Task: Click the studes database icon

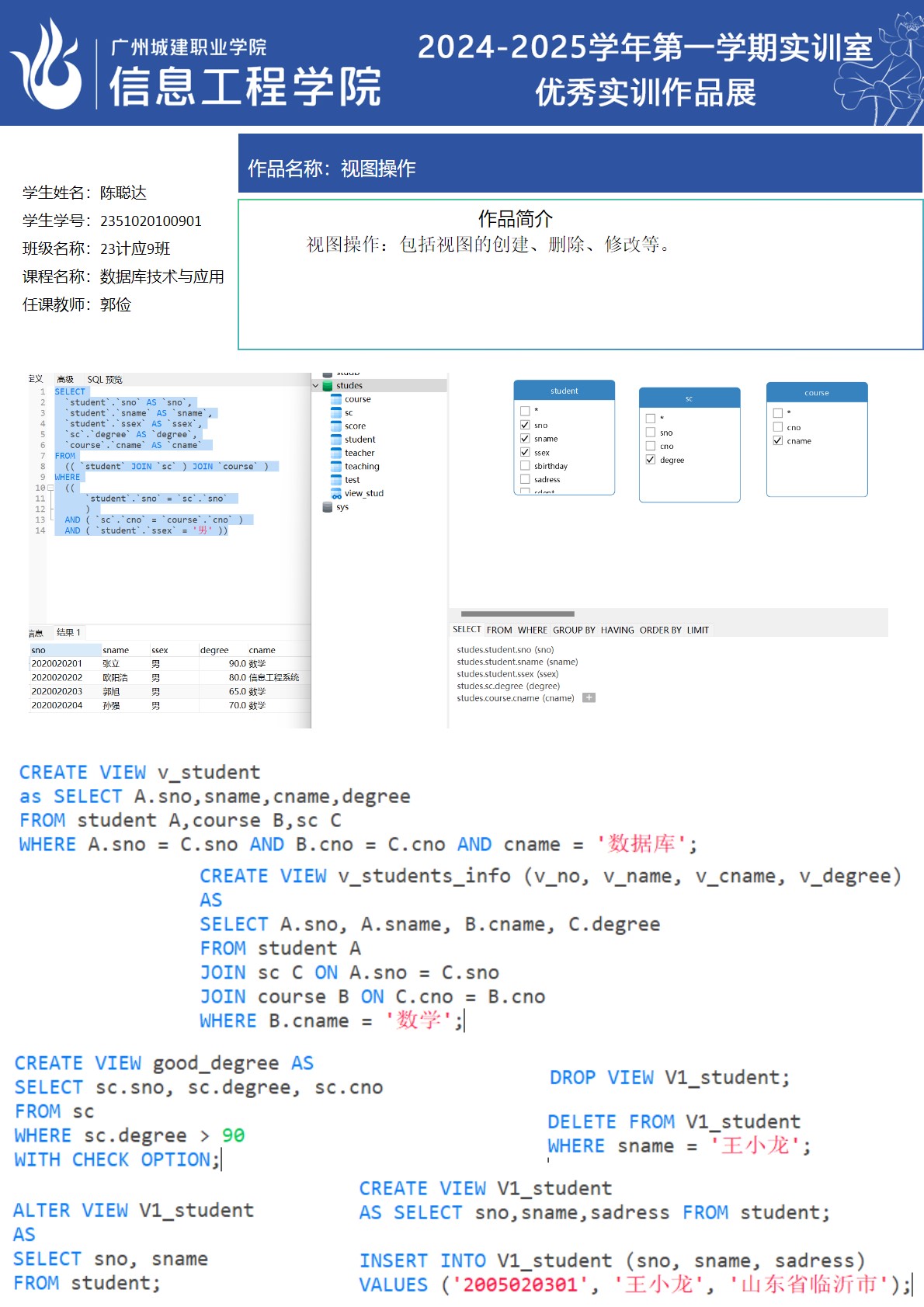Action: (x=328, y=385)
